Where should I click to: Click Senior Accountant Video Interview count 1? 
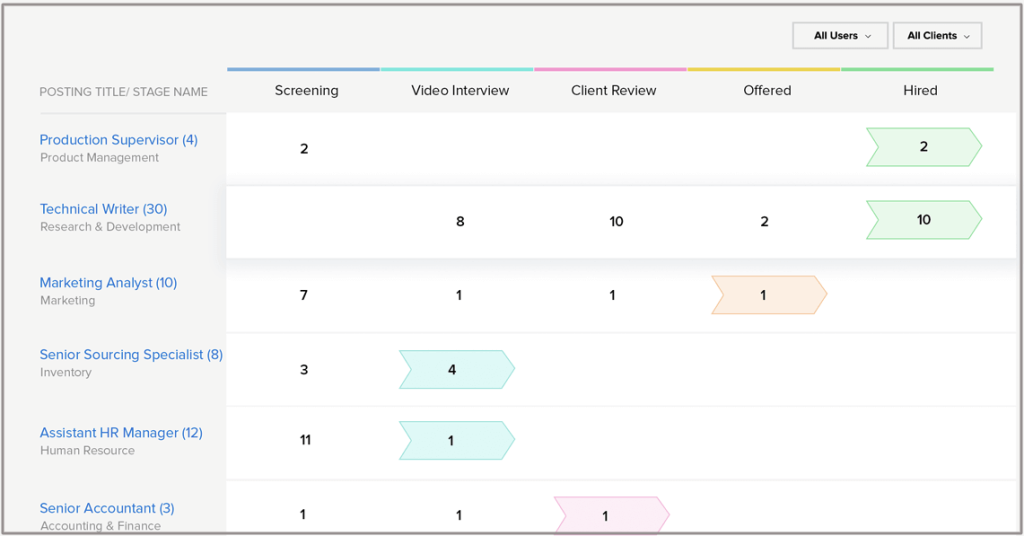click(x=459, y=515)
